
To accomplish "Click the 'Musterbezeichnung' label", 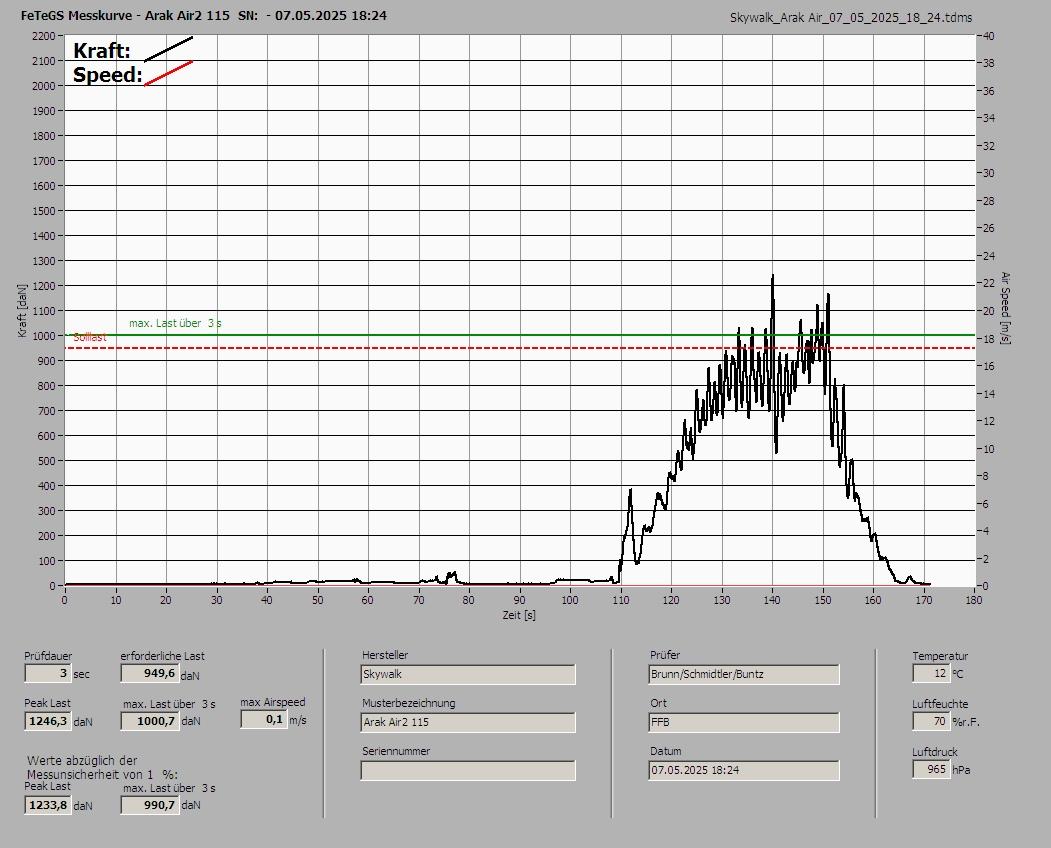I will (x=408, y=703).
